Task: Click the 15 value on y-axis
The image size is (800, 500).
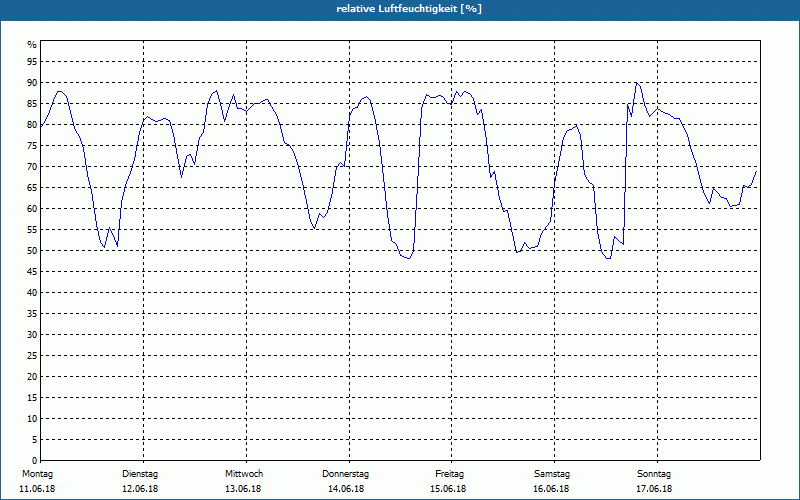Action: point(32,397)
